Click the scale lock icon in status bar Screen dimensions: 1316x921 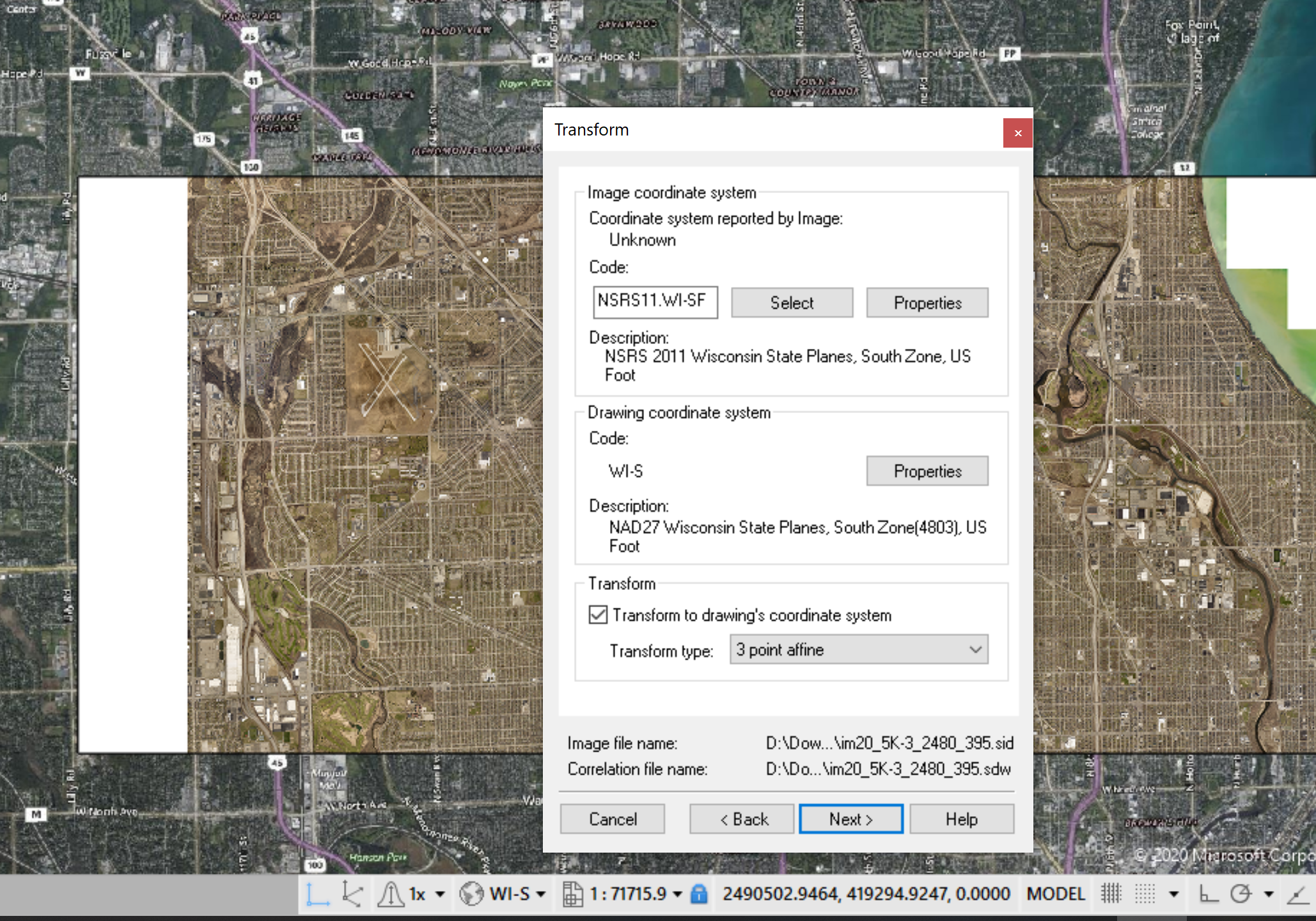pyautogui.click(x=699, y=894)
